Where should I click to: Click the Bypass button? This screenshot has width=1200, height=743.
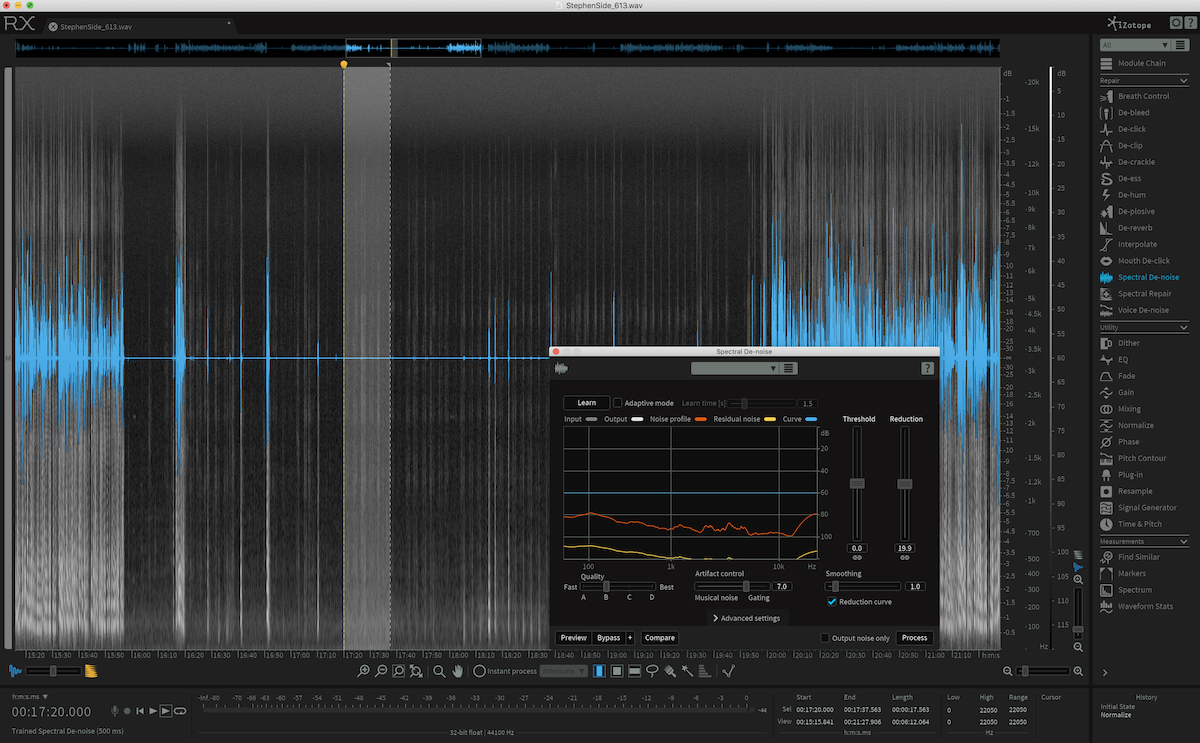coord(608,638)
